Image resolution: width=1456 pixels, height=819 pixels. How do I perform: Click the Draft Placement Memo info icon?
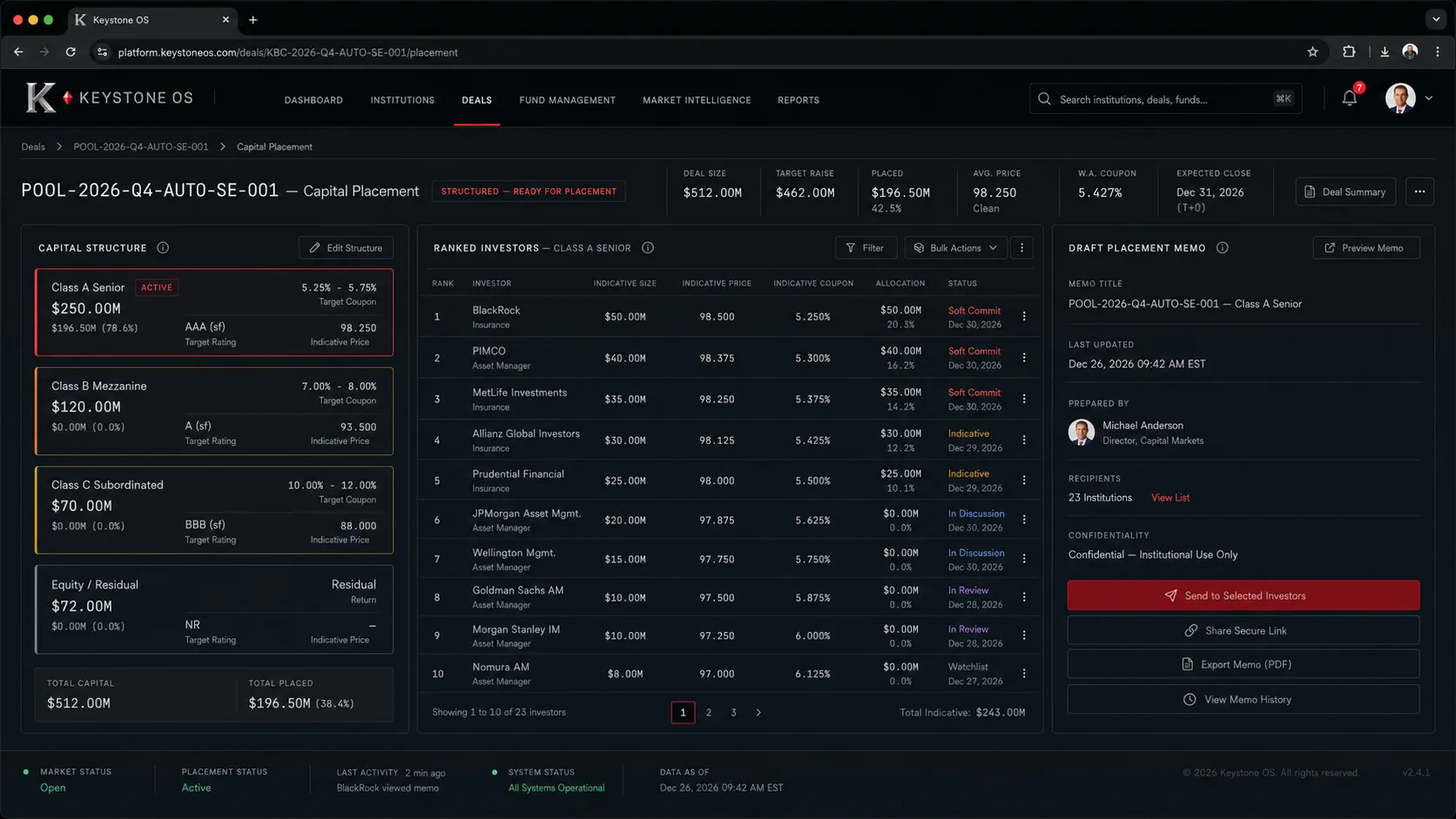point(1223,248)
